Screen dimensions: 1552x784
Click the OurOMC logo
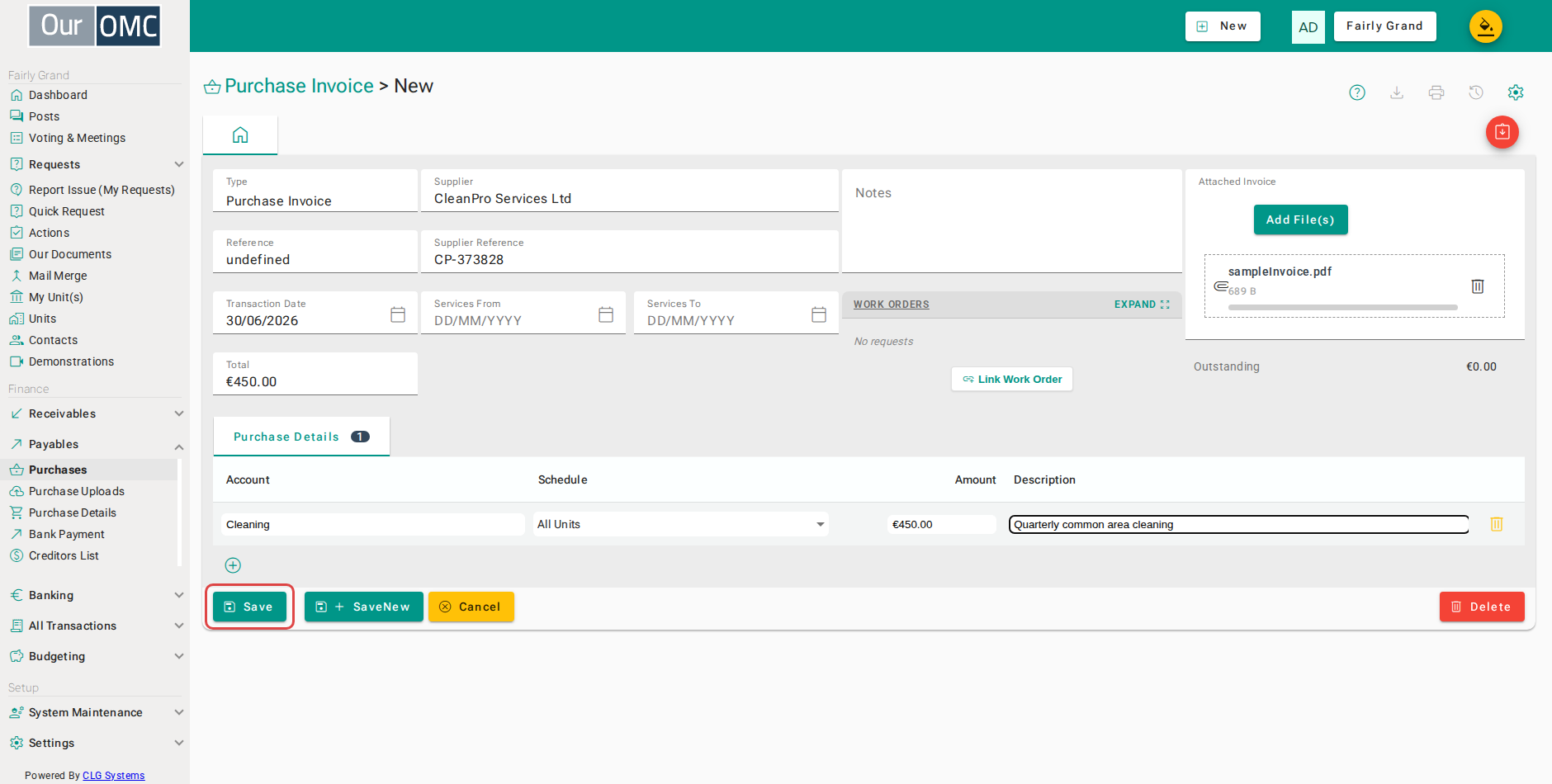click(x=95, y=26)
